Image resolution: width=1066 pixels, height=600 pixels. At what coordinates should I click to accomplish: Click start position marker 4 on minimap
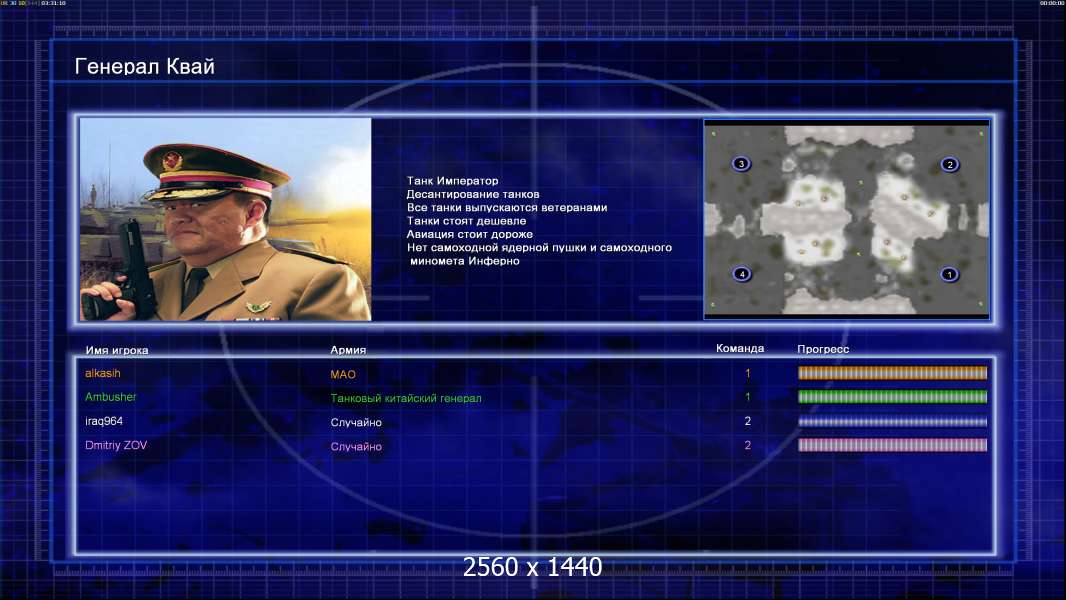coord(742,274)
